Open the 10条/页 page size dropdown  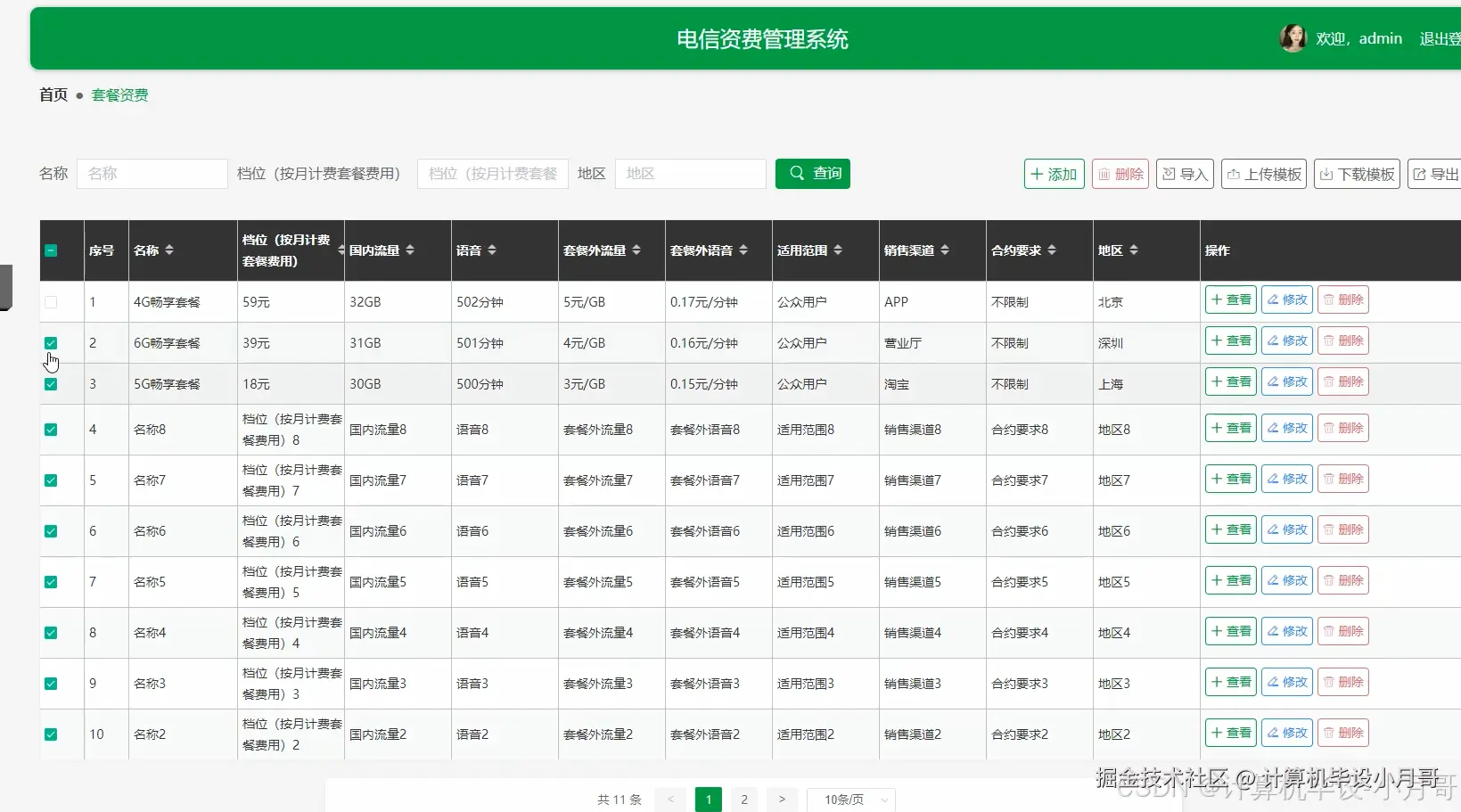pos(850,800)
